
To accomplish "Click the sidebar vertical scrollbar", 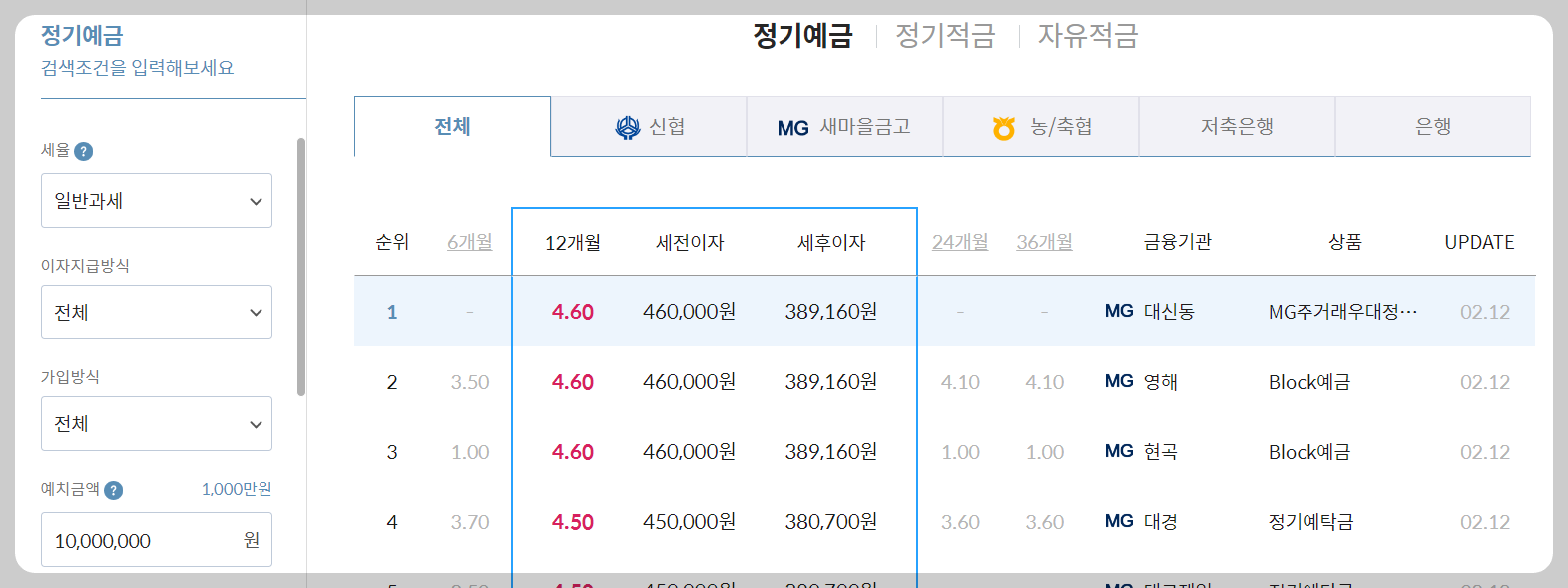I will coord(301,267).
